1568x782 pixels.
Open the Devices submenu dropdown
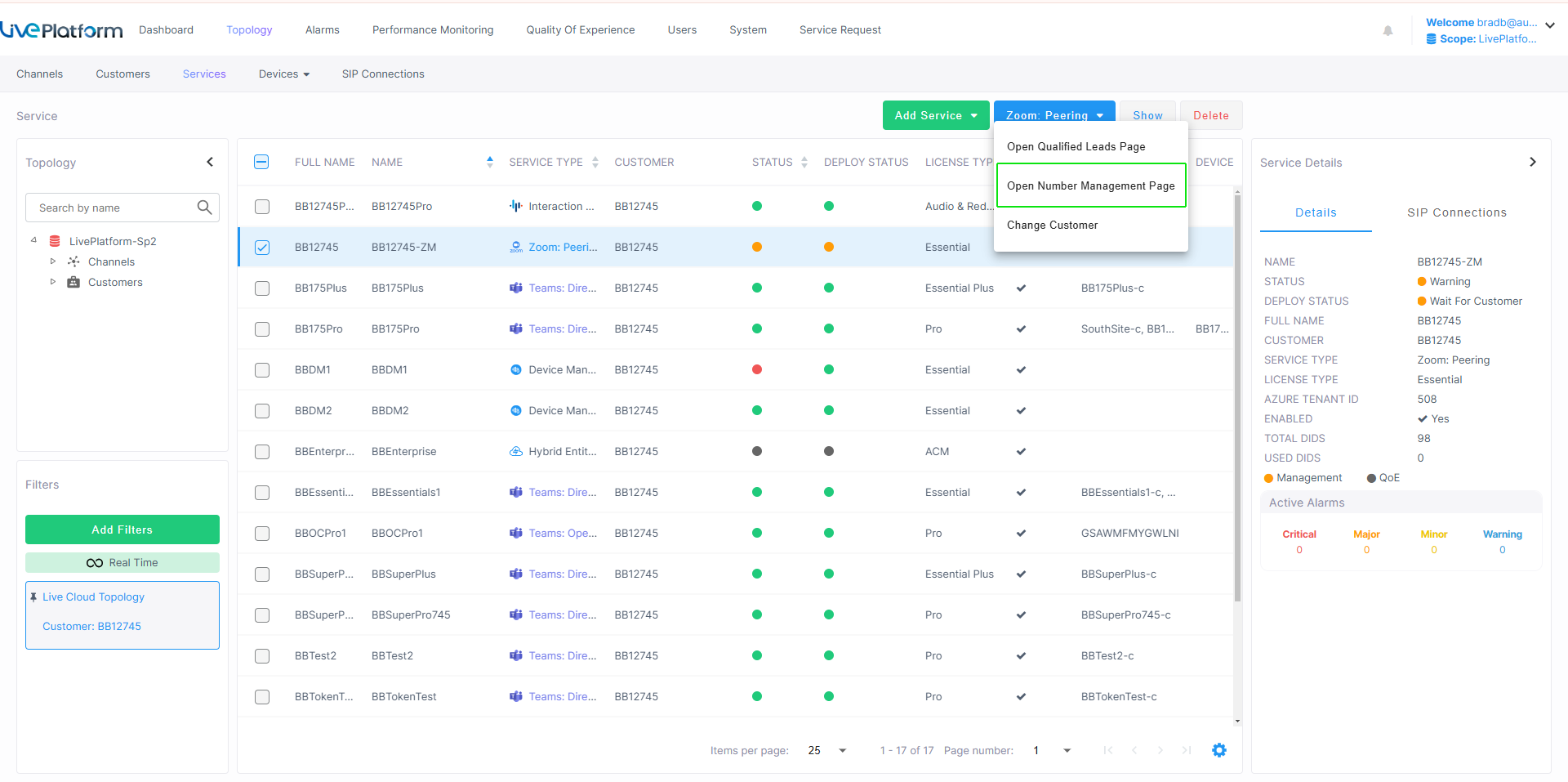click(284, 74)
